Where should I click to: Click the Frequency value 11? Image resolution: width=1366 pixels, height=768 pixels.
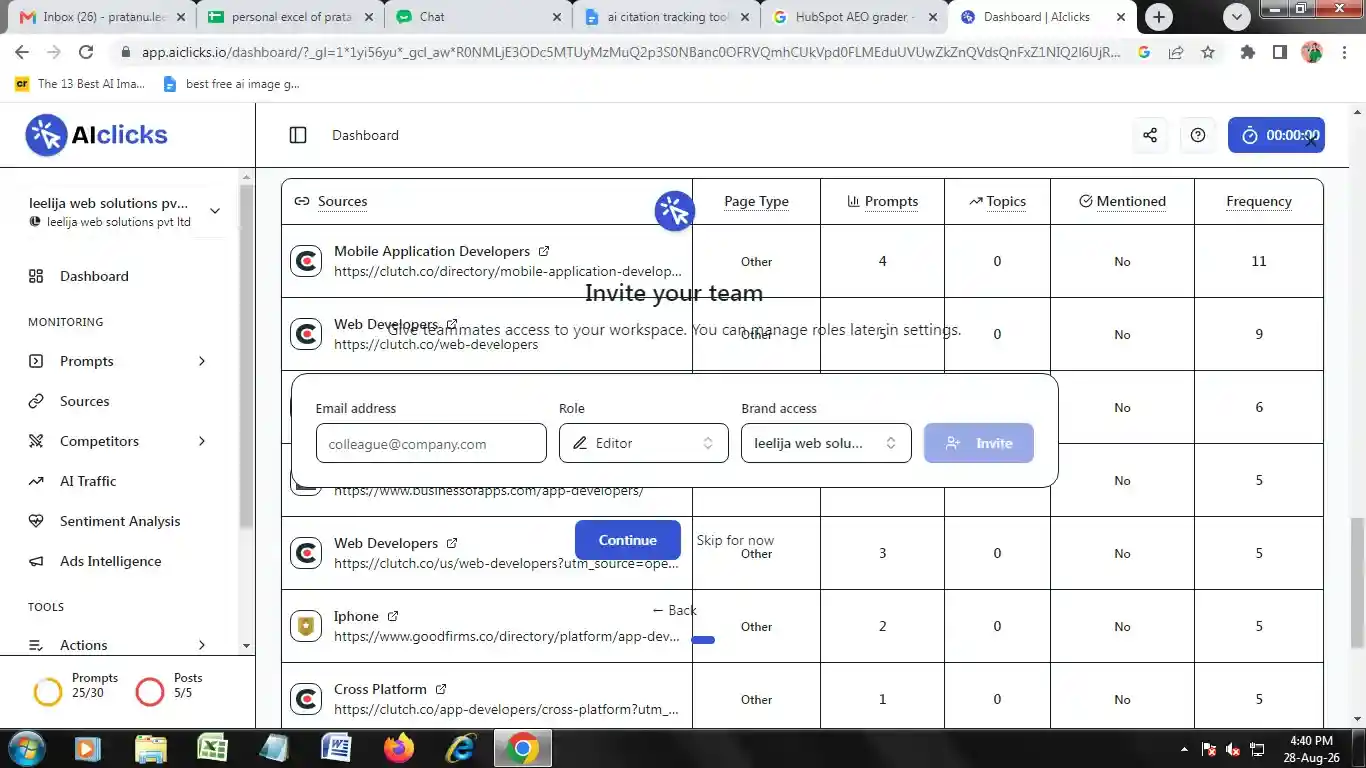(x=1259, y=261)
